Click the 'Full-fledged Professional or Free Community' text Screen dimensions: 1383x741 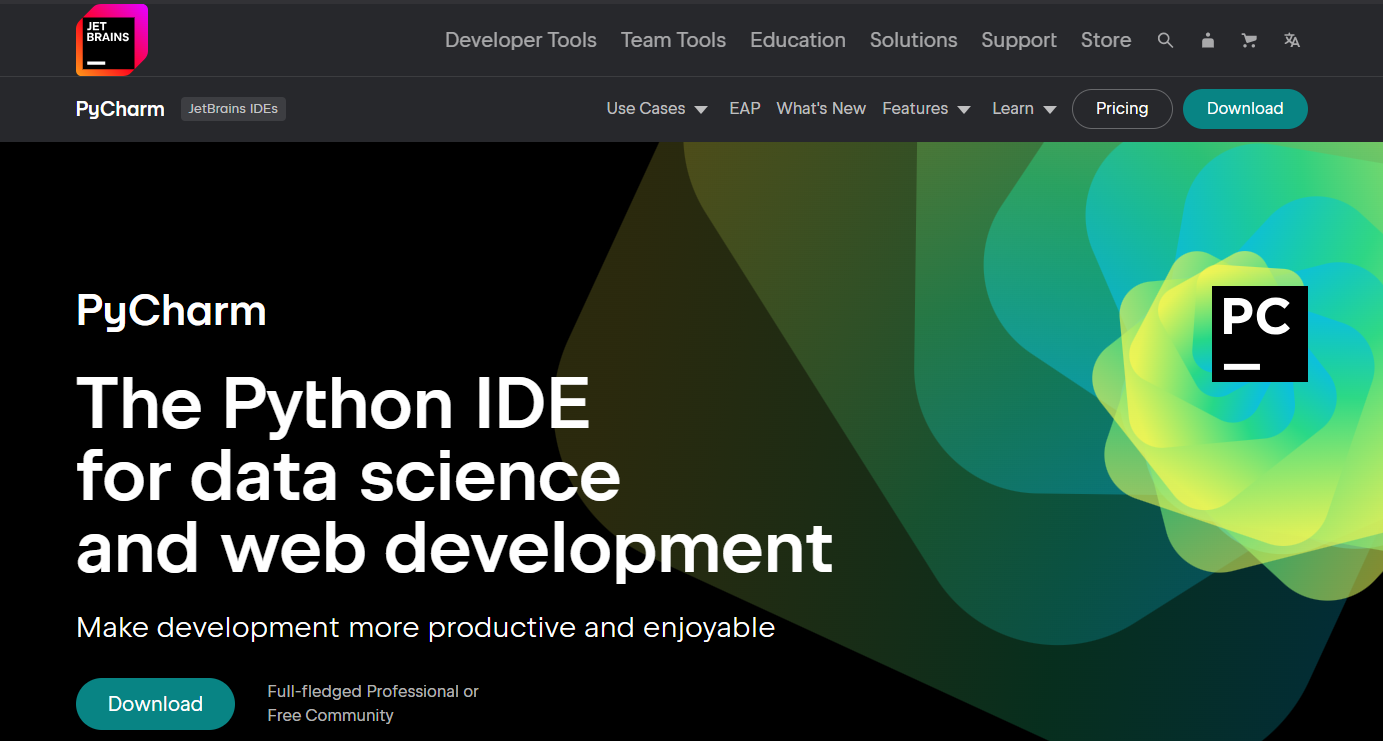tap(373, 704)
